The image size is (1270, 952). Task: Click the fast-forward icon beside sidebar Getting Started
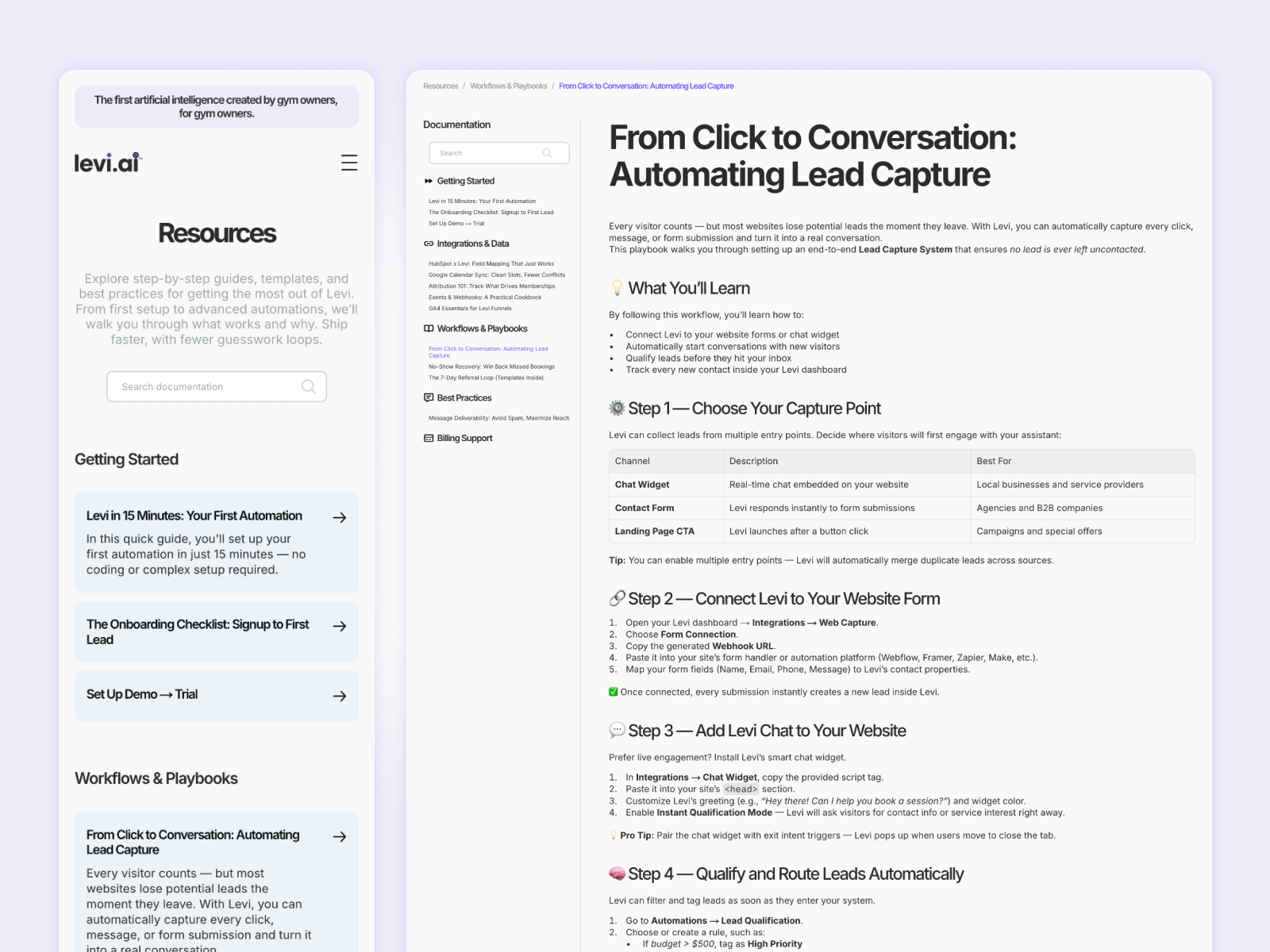click(429, 181)
